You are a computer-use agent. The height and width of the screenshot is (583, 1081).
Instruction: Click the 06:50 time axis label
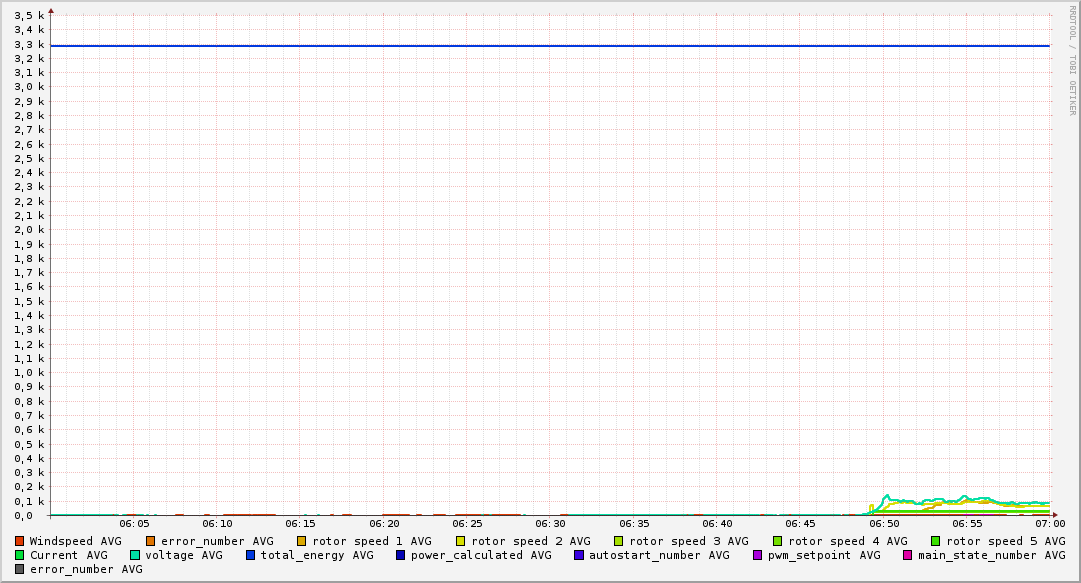click(x=884, y=523)
